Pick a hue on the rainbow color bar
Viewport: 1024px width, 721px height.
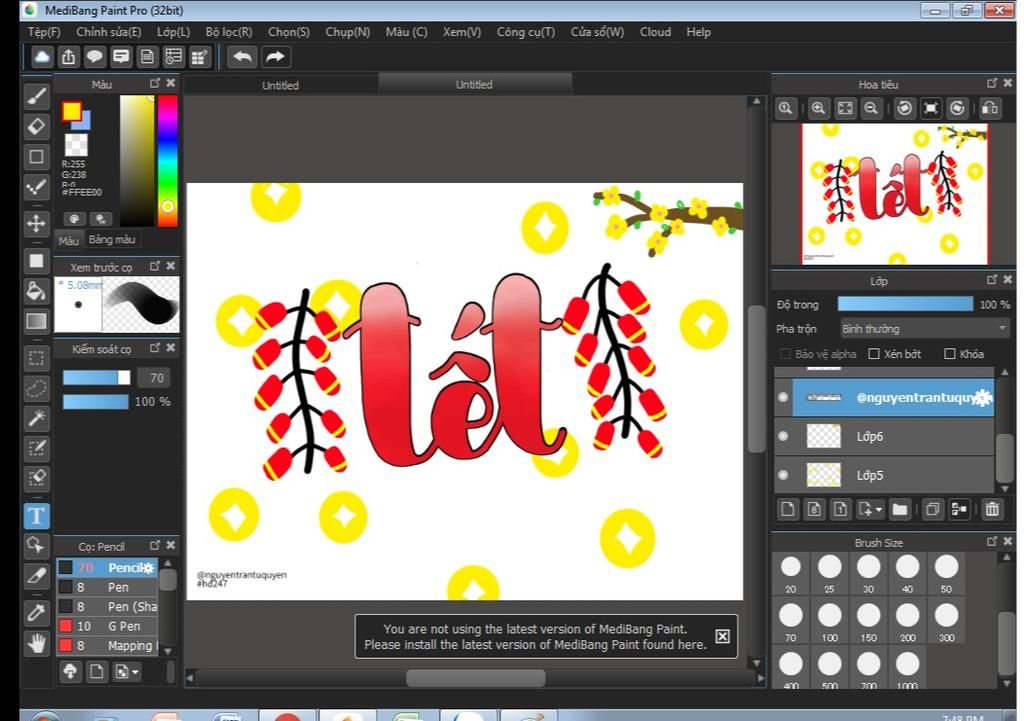tap(167, 161)
